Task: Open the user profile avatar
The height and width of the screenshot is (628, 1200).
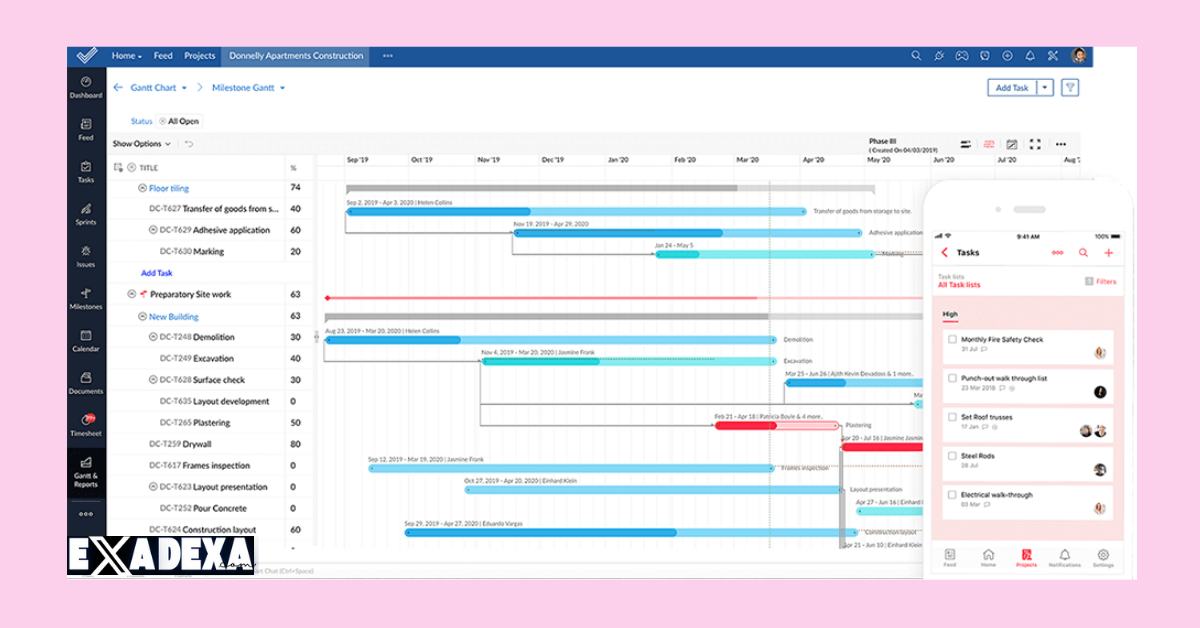Action: pos(1078,56)
